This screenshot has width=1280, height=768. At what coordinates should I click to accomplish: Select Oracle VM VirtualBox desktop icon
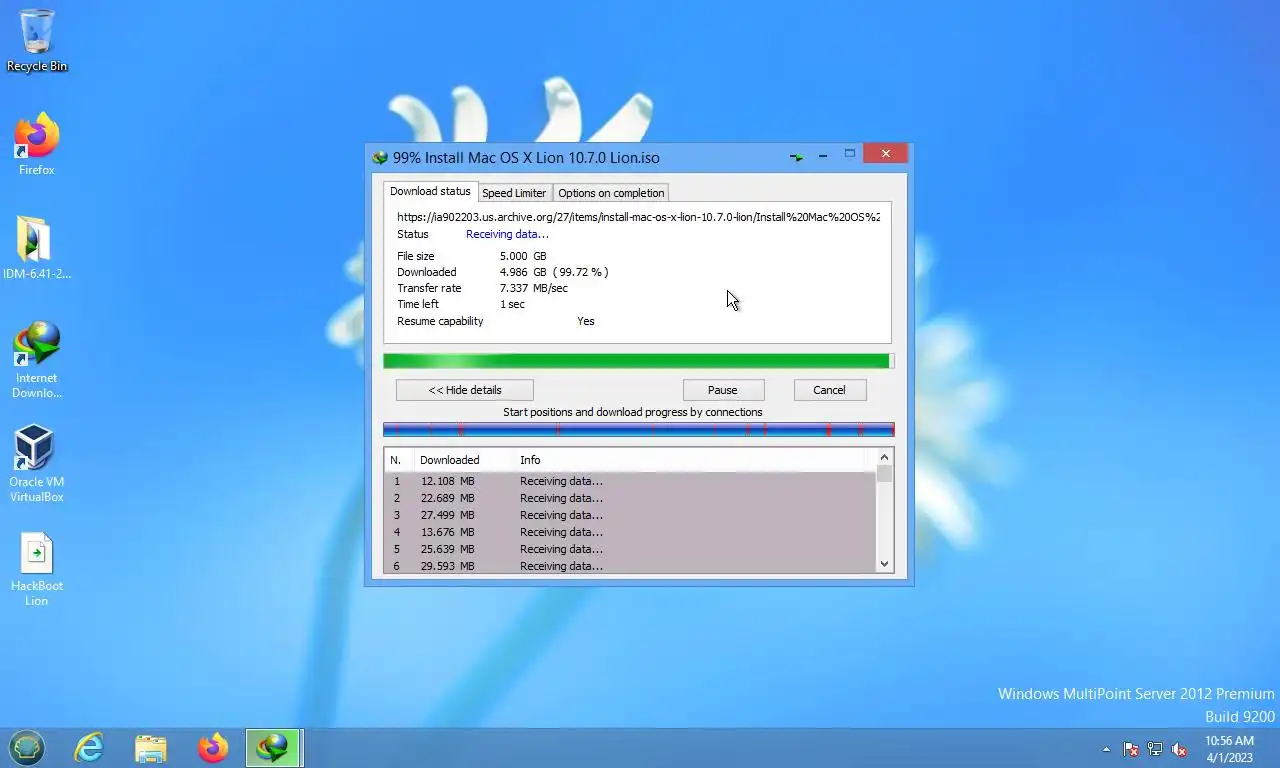point(37,464)
